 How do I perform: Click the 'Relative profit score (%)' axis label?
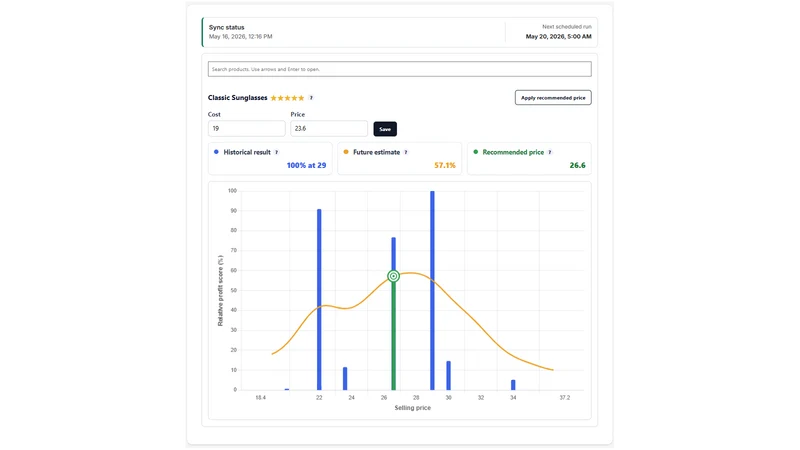(220, 290)
